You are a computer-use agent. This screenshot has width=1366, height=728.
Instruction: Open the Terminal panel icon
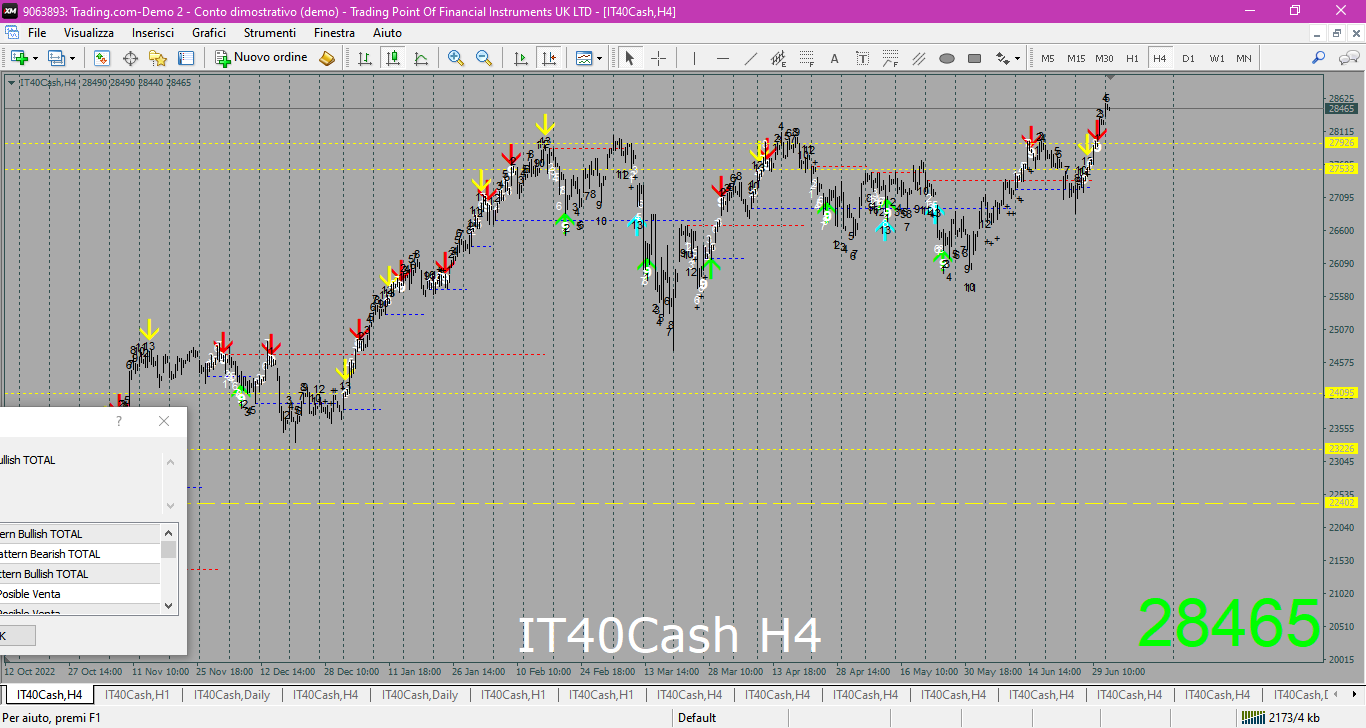[x=186, y=58]
